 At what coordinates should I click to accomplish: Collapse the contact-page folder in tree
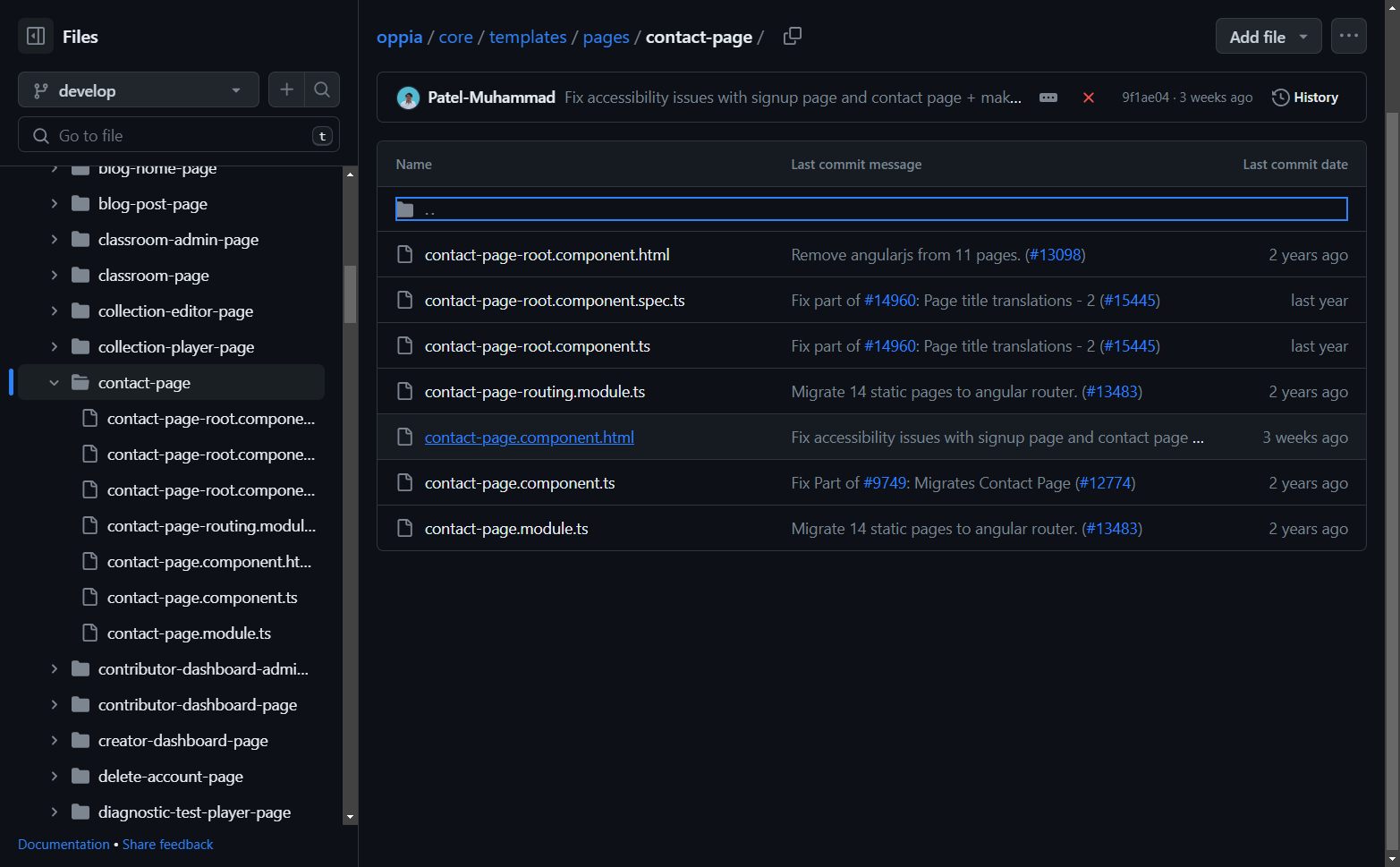pos(55,383)
